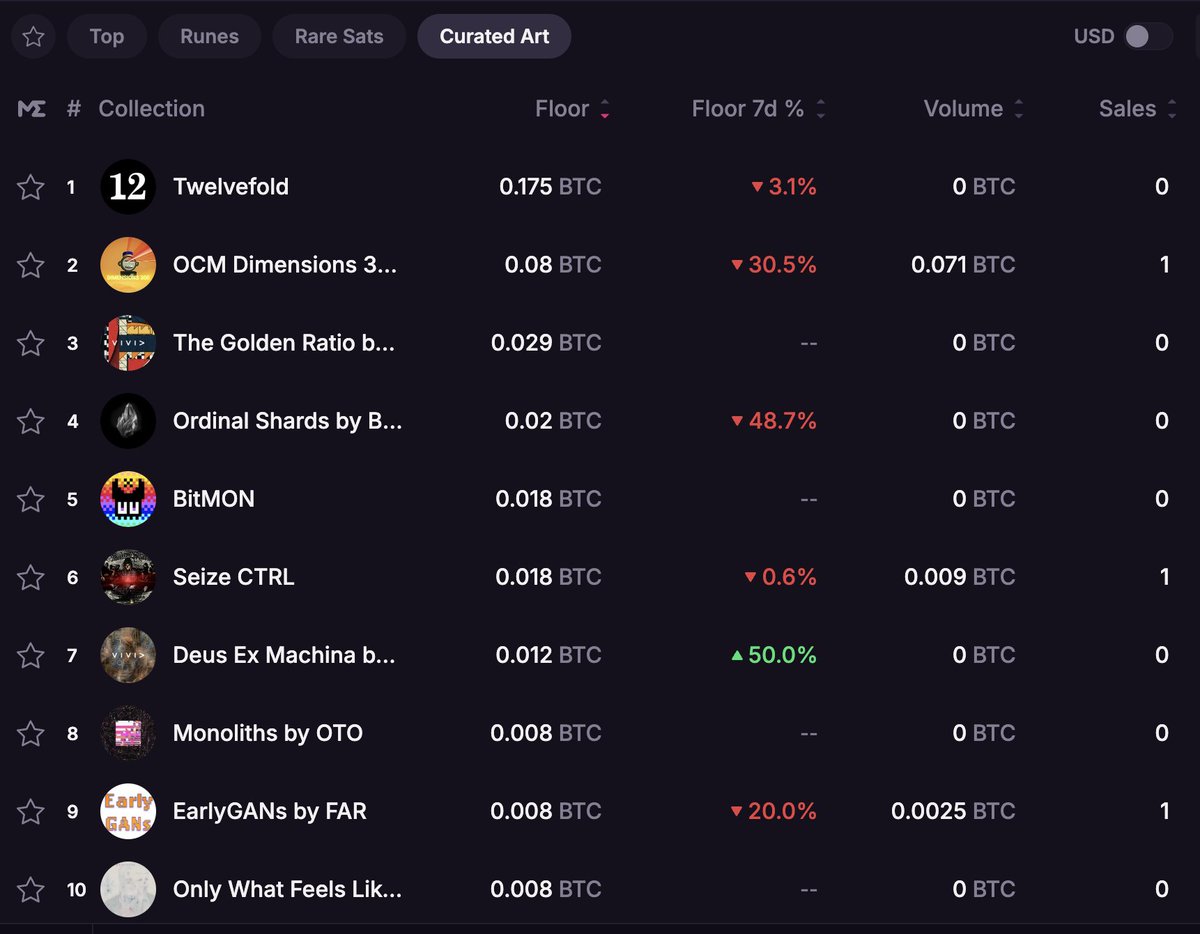Select the Curated Art filter
Viewport: 1200px width, 934px height.
(493, 36)
